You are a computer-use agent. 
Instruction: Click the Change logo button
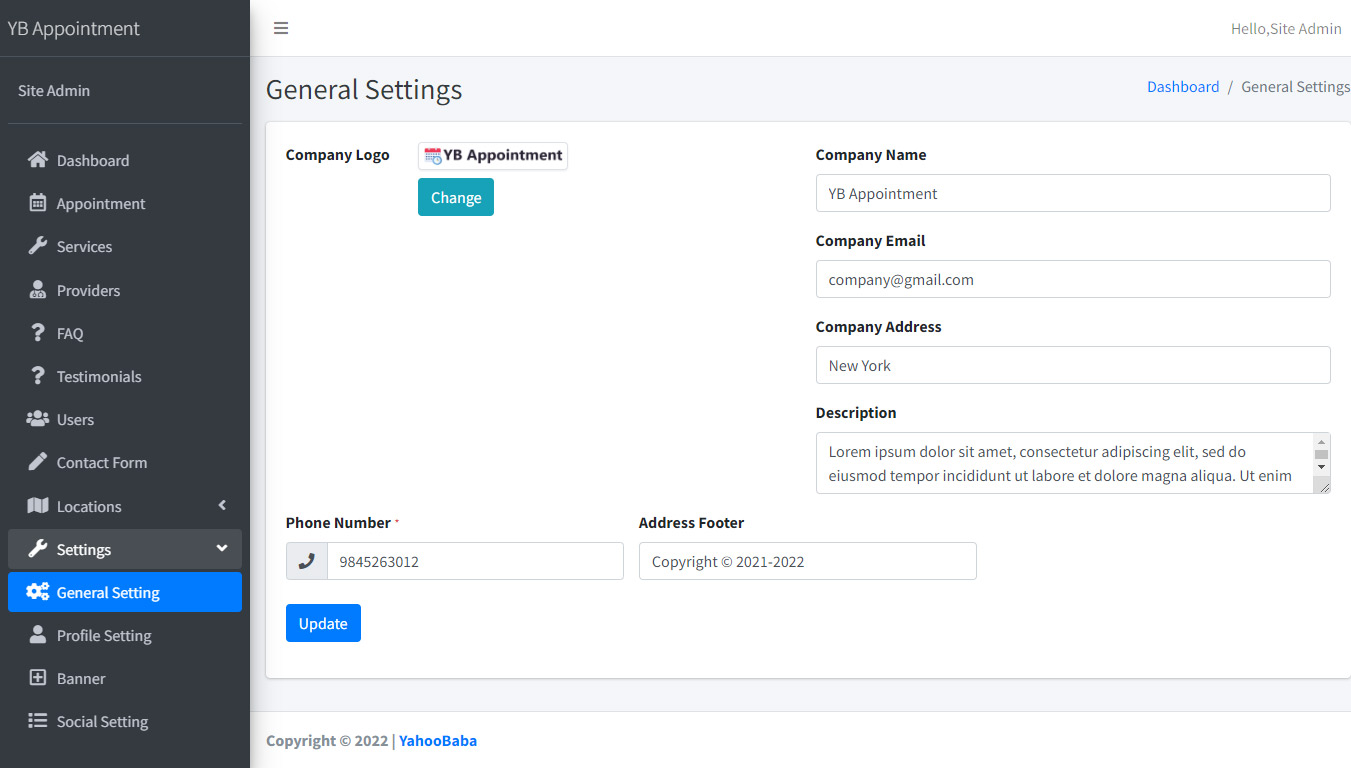point(455,197)
